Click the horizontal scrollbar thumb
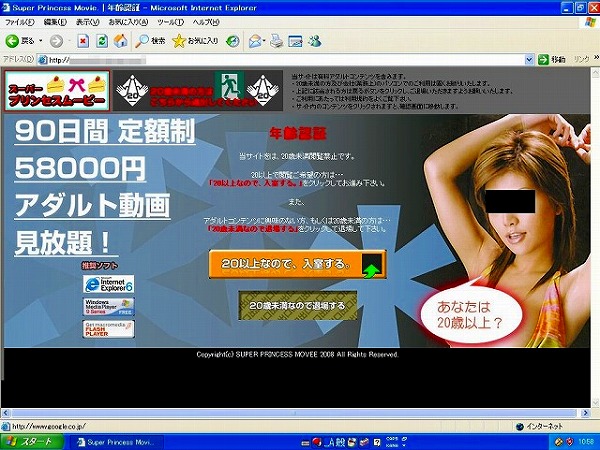This screenshot has width=600, height=450. click(294, 413)
